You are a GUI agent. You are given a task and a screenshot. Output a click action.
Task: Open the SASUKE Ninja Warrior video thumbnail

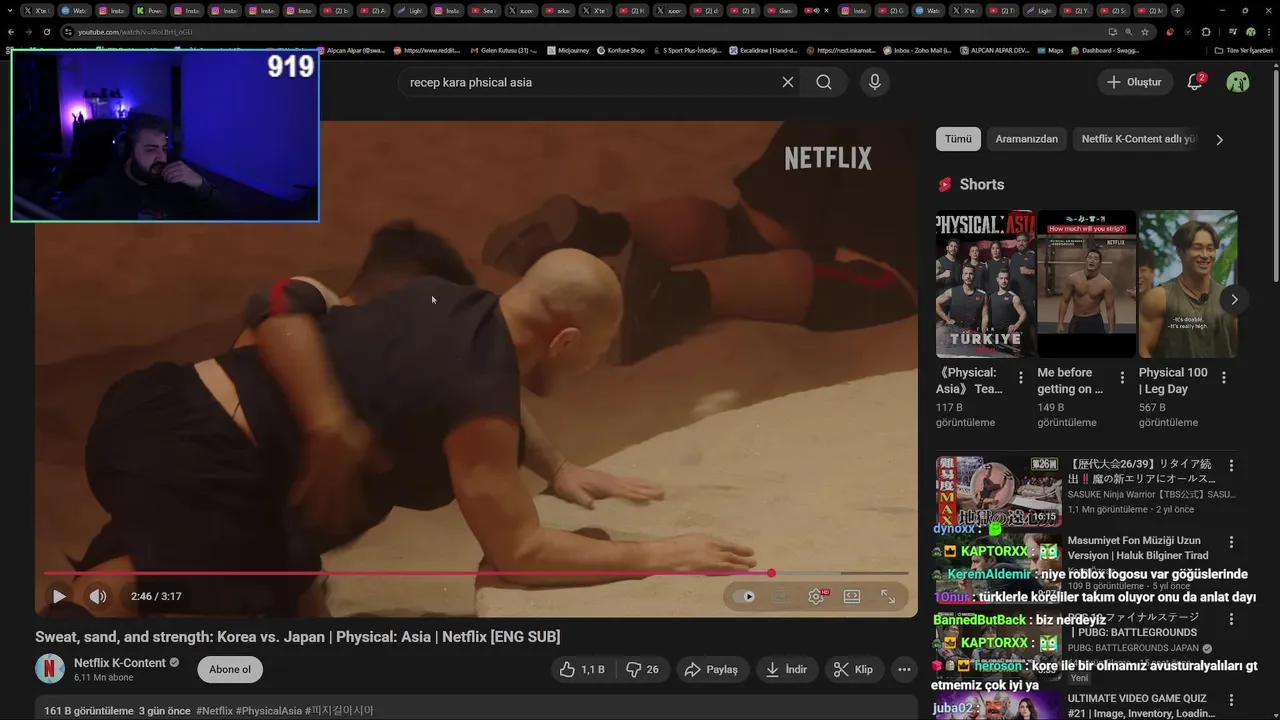pyautogui.click(x=998, y=491)
